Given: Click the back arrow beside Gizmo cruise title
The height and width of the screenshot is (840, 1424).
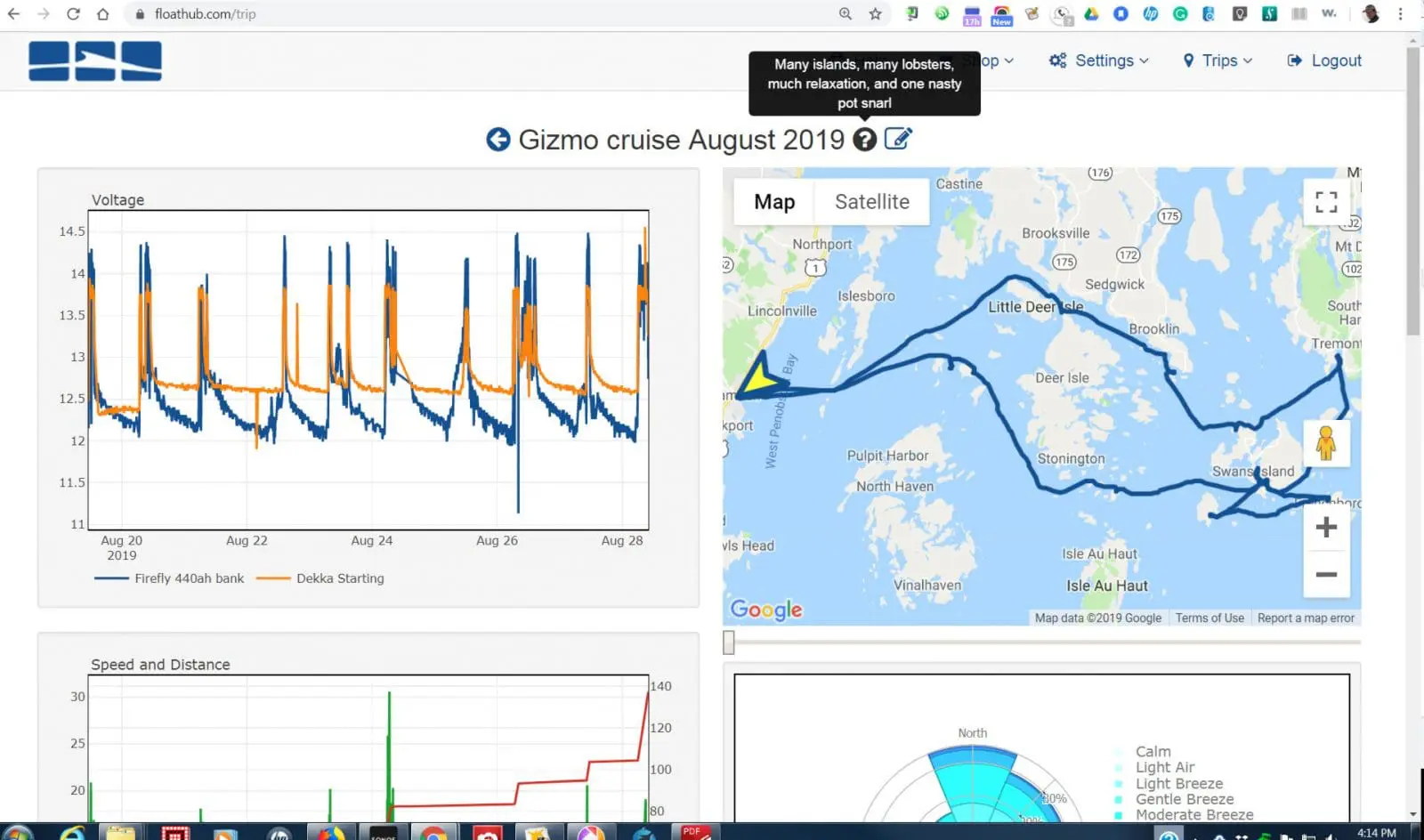Looking at the screenshot, I should point(498,140).
